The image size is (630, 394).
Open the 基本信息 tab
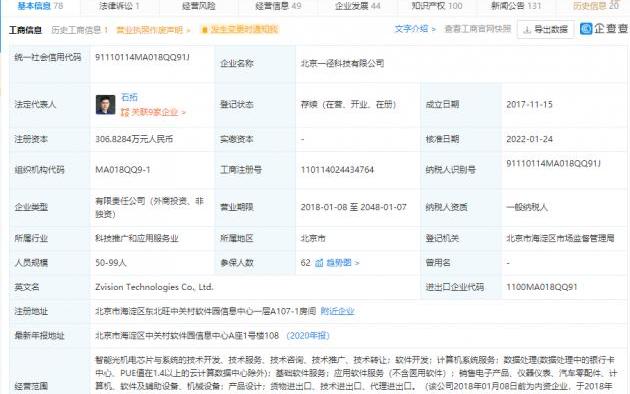click(x=40, y=6)
